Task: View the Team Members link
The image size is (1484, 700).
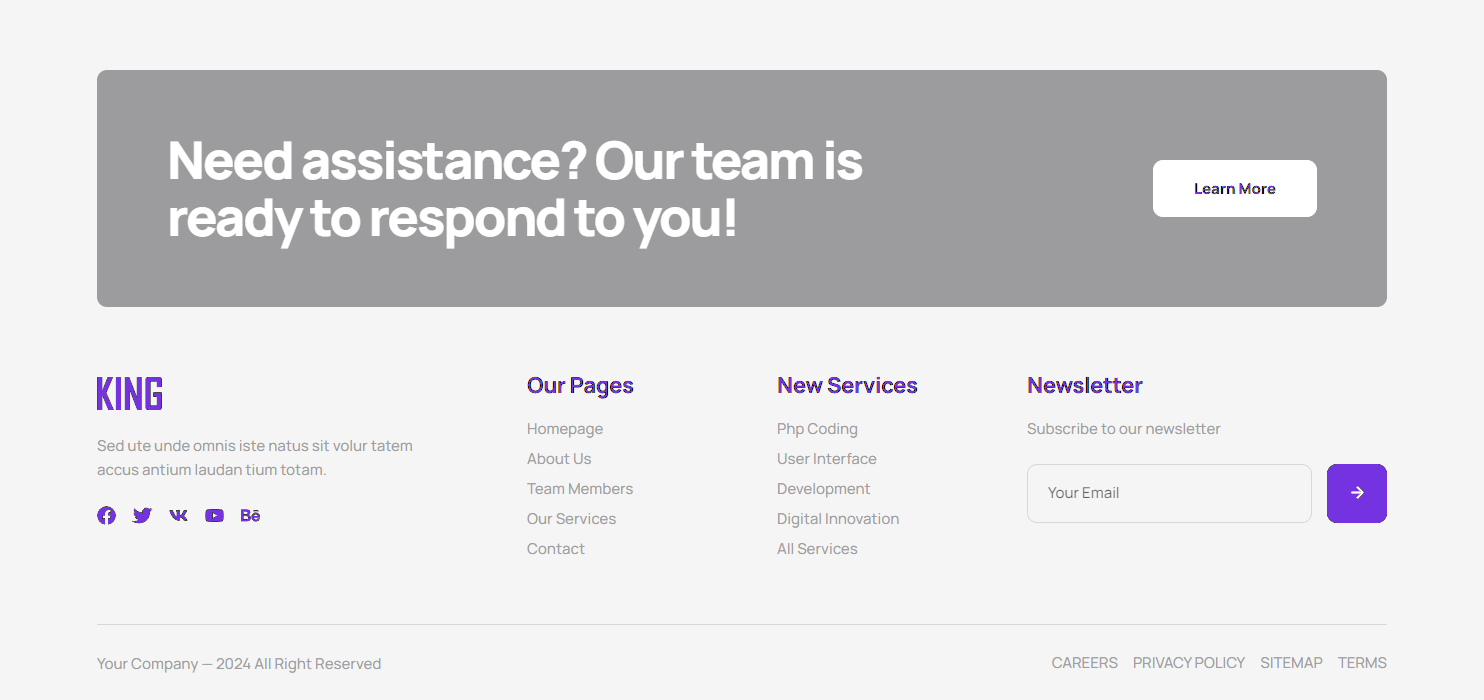Action: click(x=580, y=489)
